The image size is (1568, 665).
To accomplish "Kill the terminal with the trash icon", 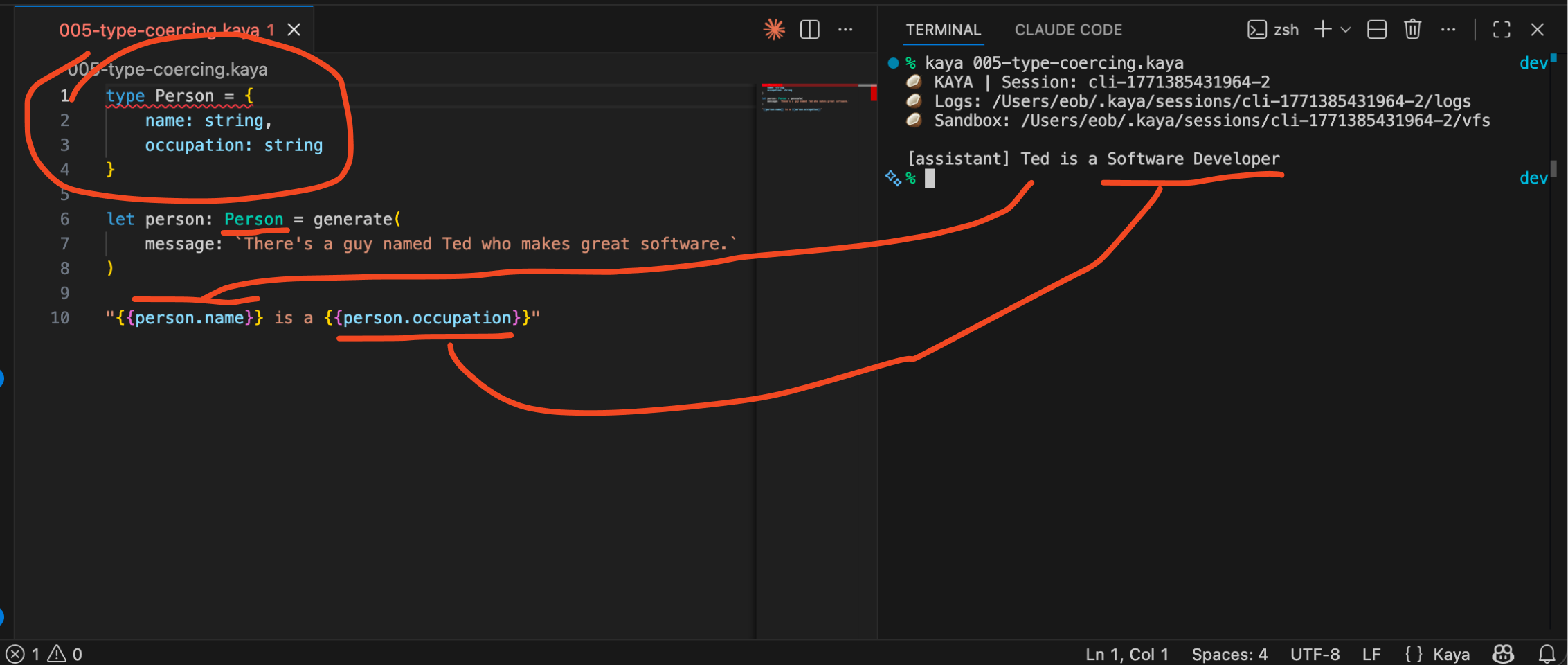I will click(x=1412, y=29).
